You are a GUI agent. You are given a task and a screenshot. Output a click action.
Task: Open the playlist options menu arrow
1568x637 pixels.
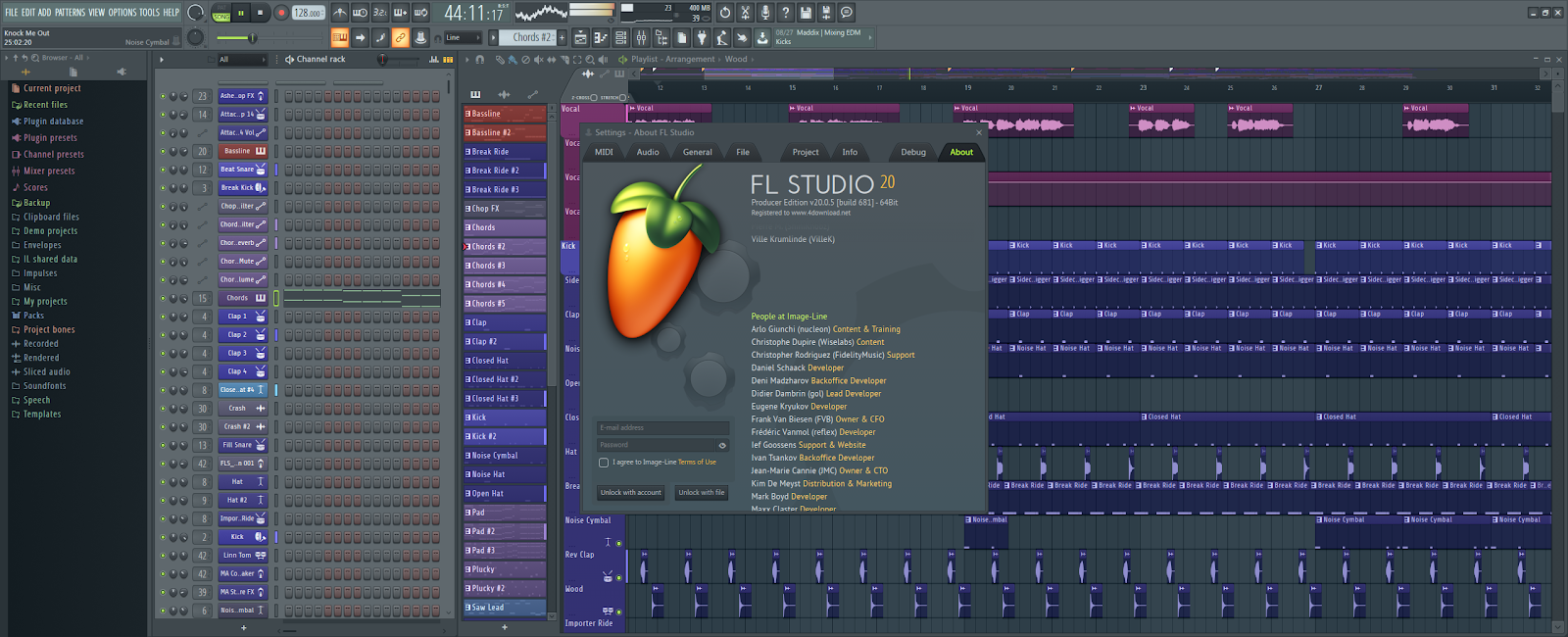pos(466,60)
